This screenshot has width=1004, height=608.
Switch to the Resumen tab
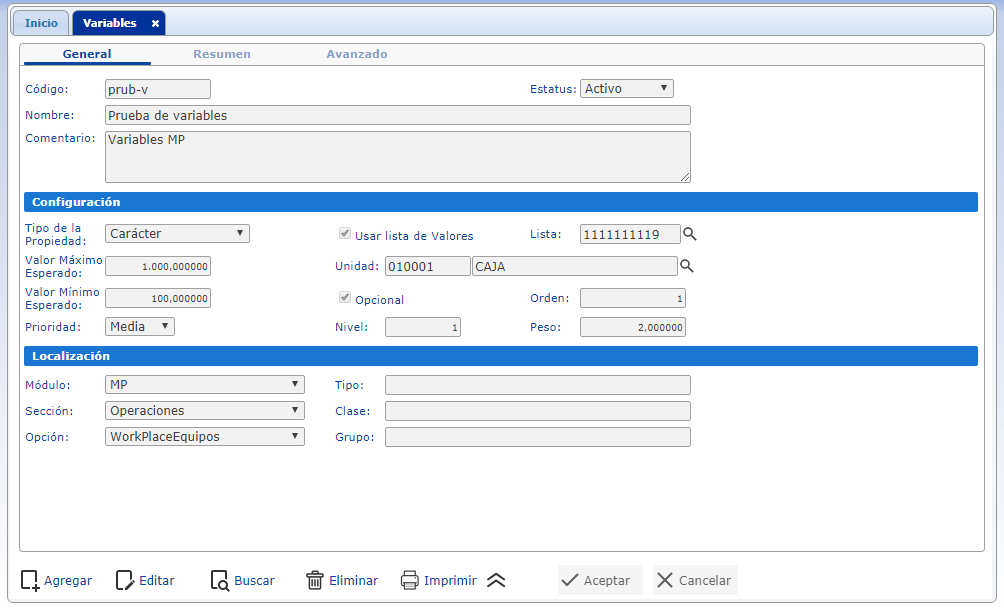click(x=222, y=54)
